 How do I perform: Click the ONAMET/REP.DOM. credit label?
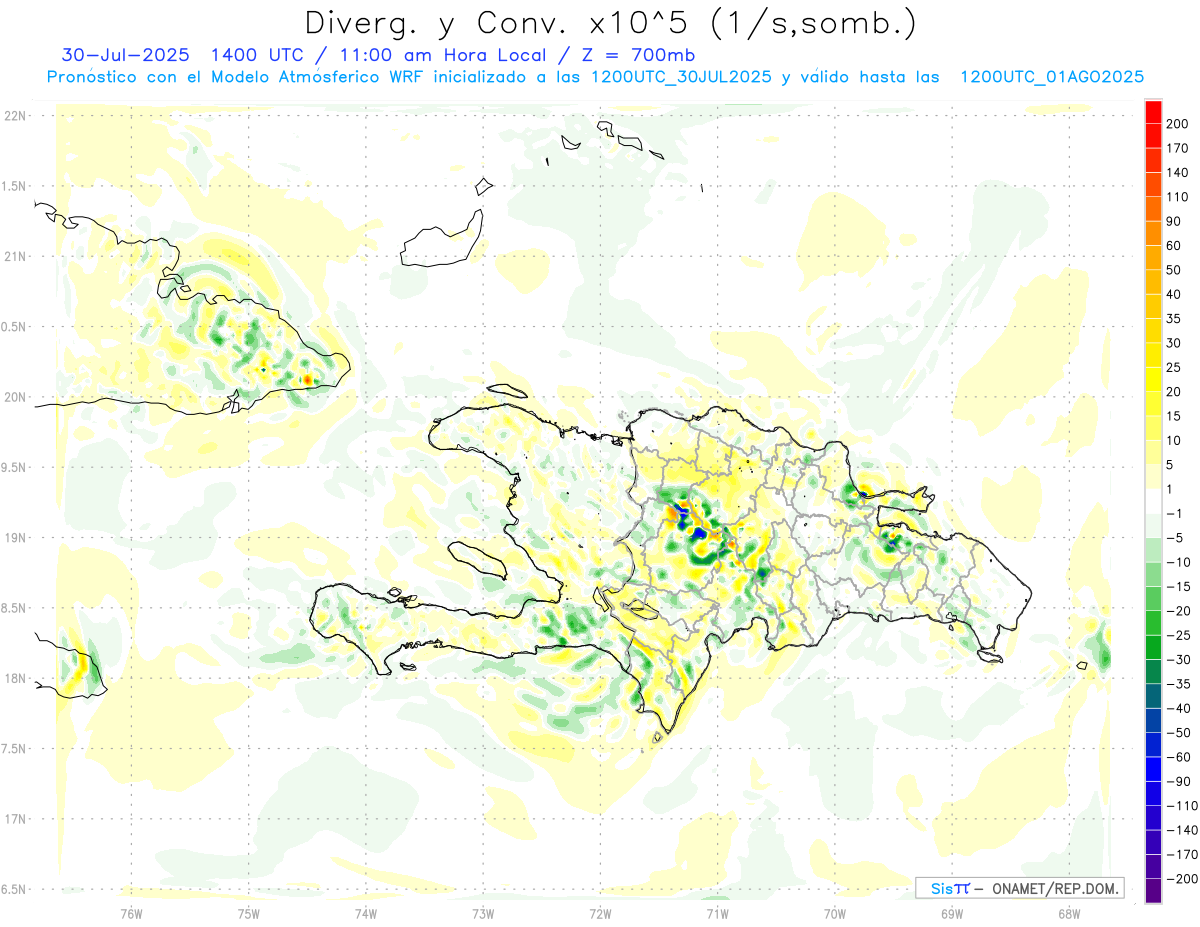coord(1055,888)
